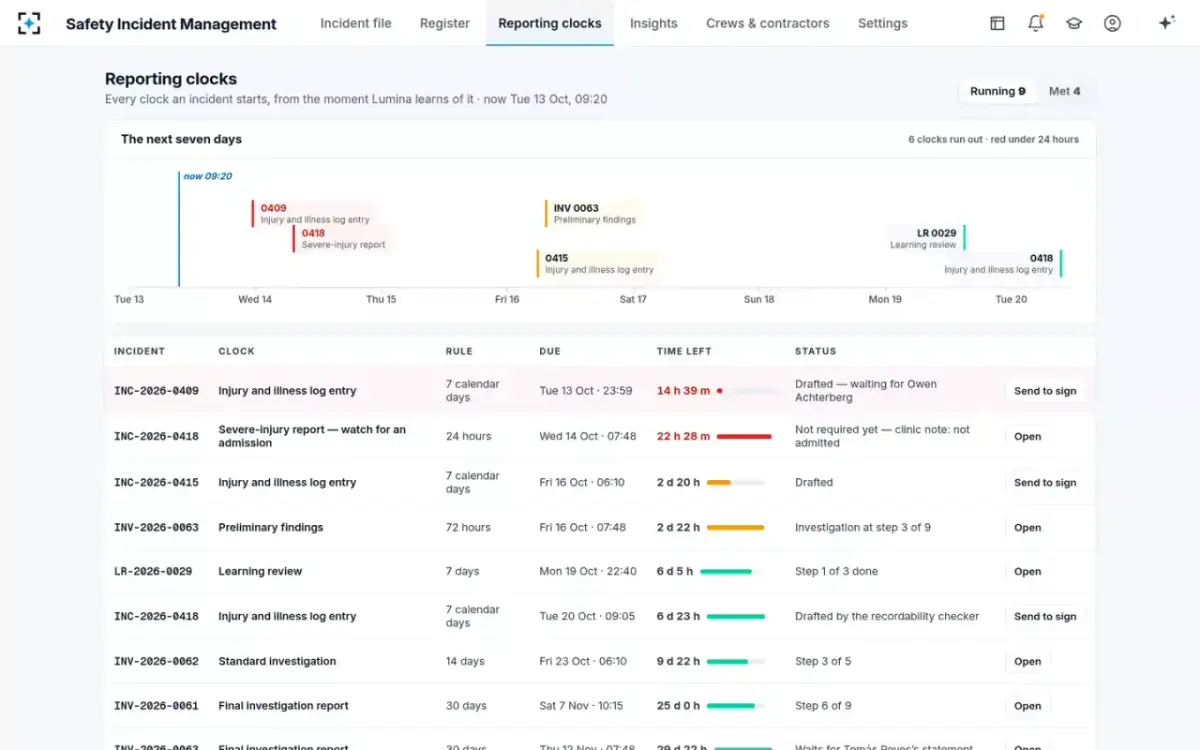
Task: Click the 14 h 39 m progress bar
Action: point(745,391)
